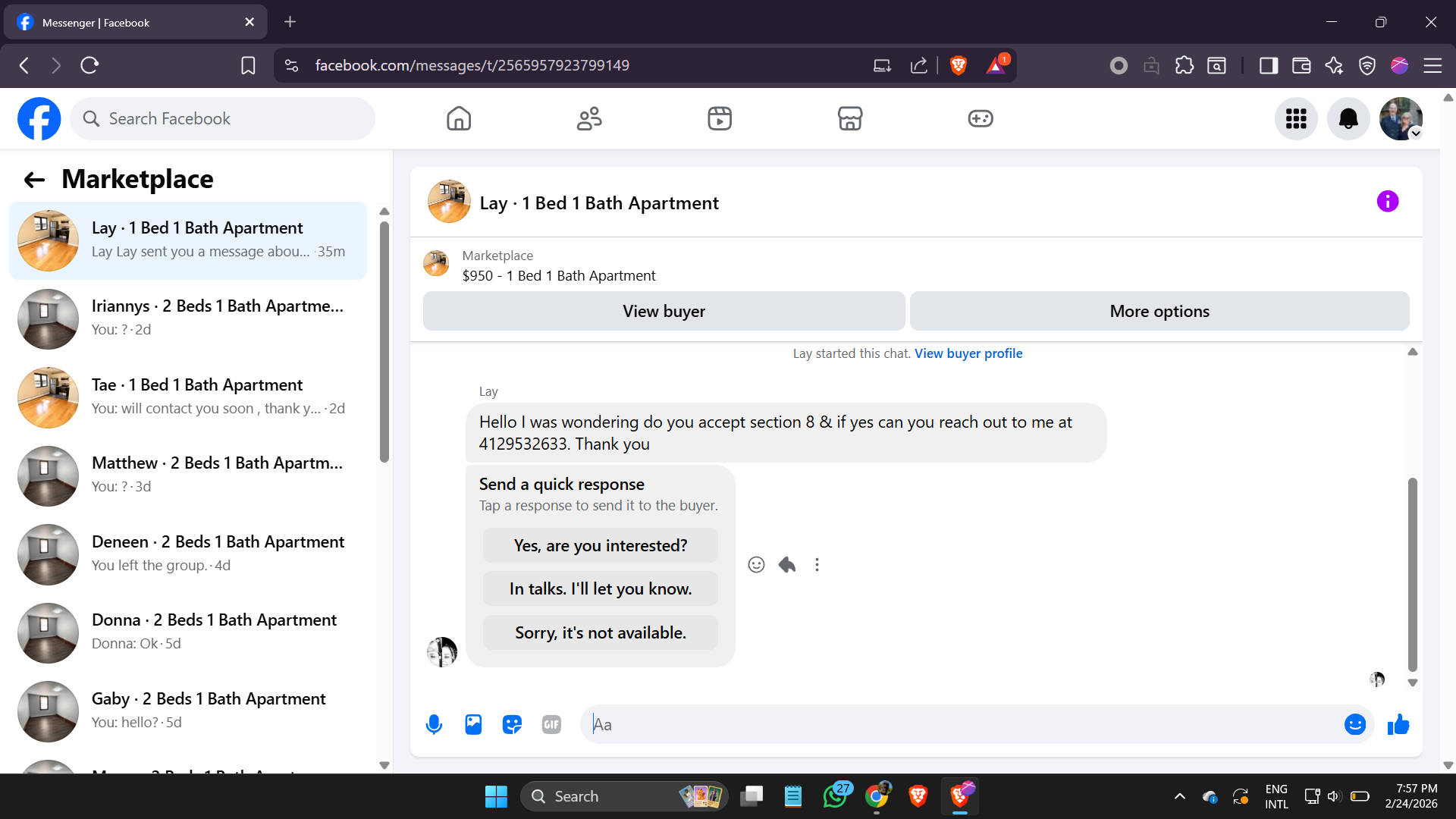The width and height of the screenshot is (1456, 819).
Task: Send a thumbs up like
Action: pyautogui.click(x=1398, y=725)
